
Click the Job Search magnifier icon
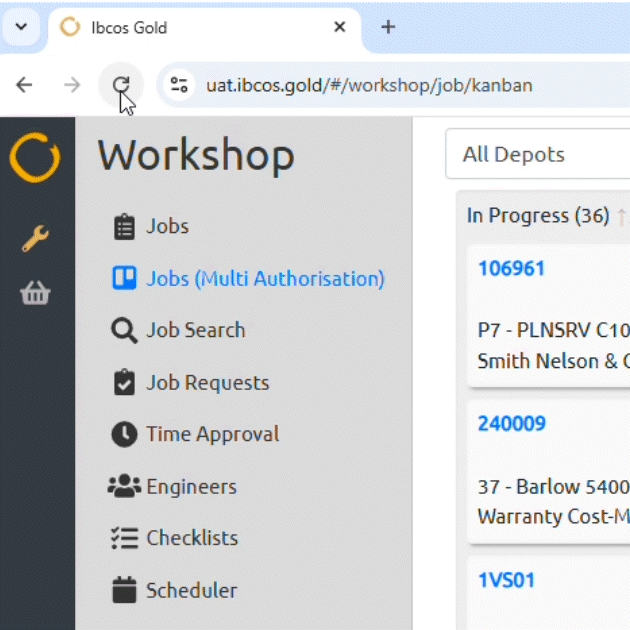(124, 330)
